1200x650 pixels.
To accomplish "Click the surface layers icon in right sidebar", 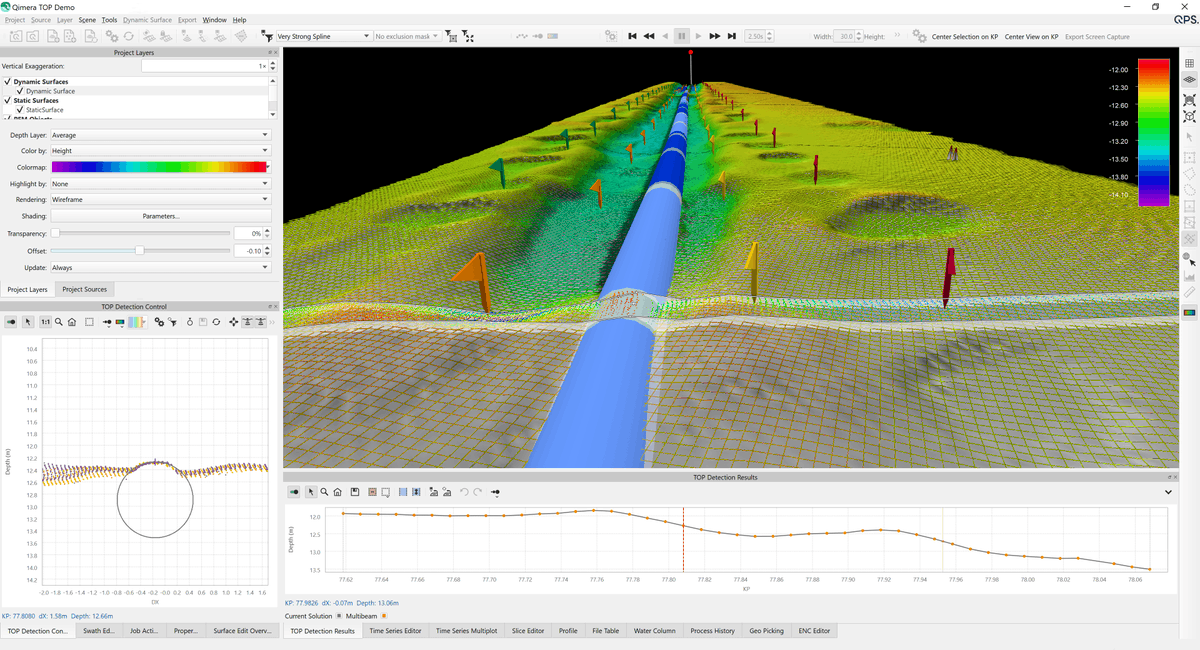I will pyautogui.click(x=1189, y=79).
